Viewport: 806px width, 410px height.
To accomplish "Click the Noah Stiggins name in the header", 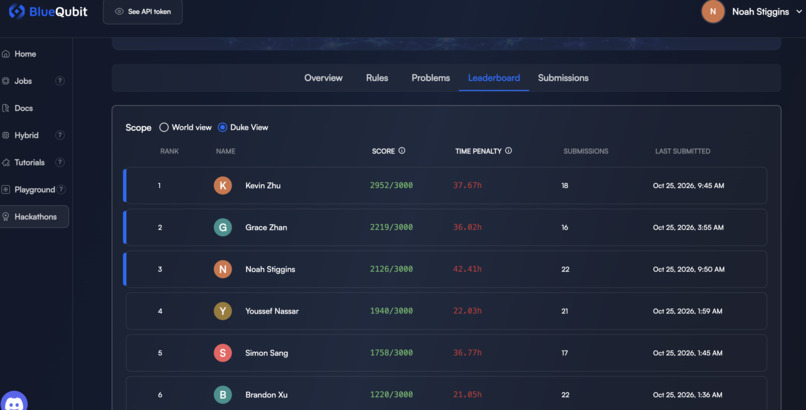I will [760, 12].
